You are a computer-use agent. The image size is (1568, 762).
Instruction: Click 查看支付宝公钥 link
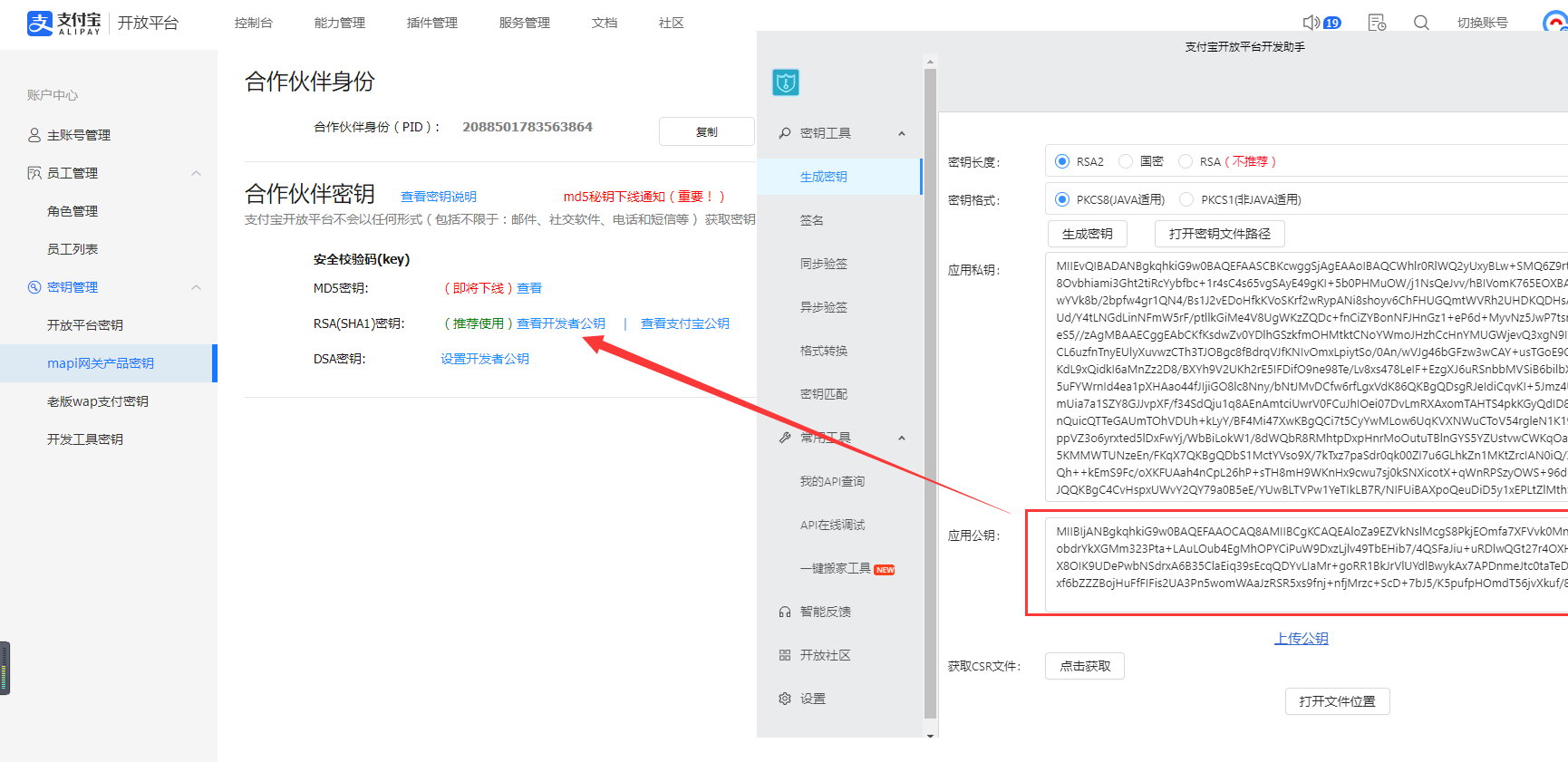tap(685, 323)
